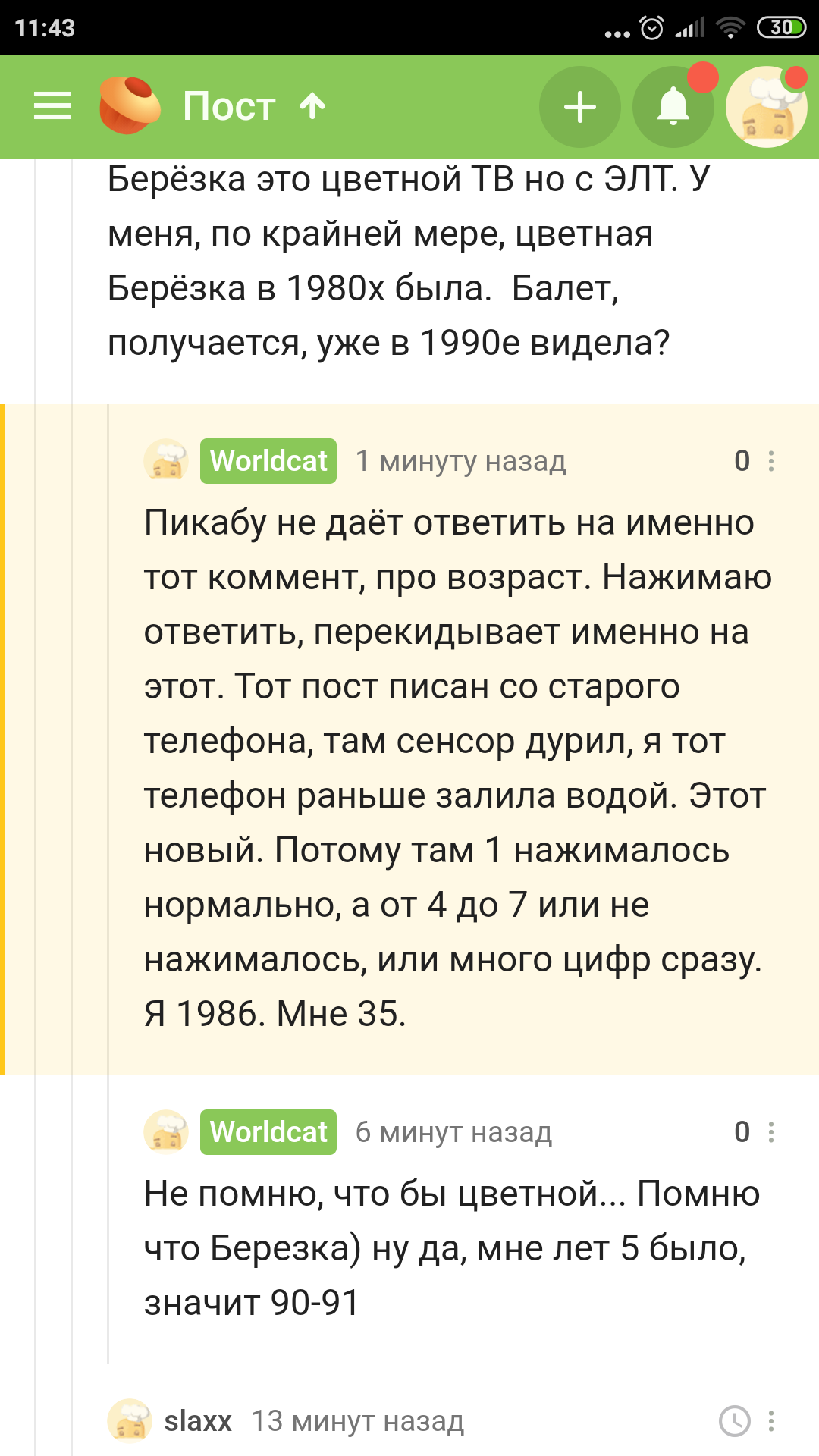Tap Worldcat avatar in 6-minute-old comment
This screenshot has width=819, height=1456.
(x=166, y=1131)
